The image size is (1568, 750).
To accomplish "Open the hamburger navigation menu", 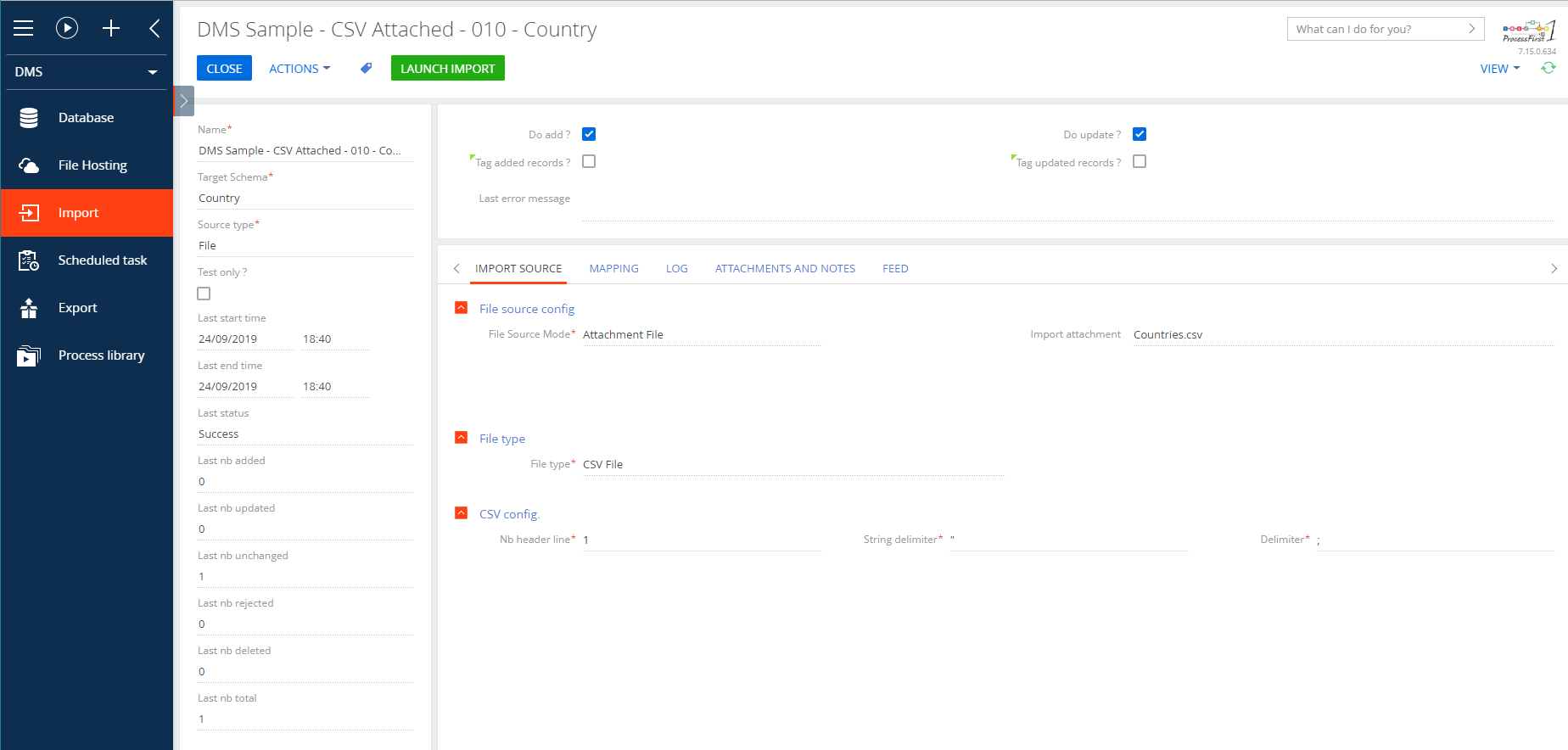I will (24, 28).
